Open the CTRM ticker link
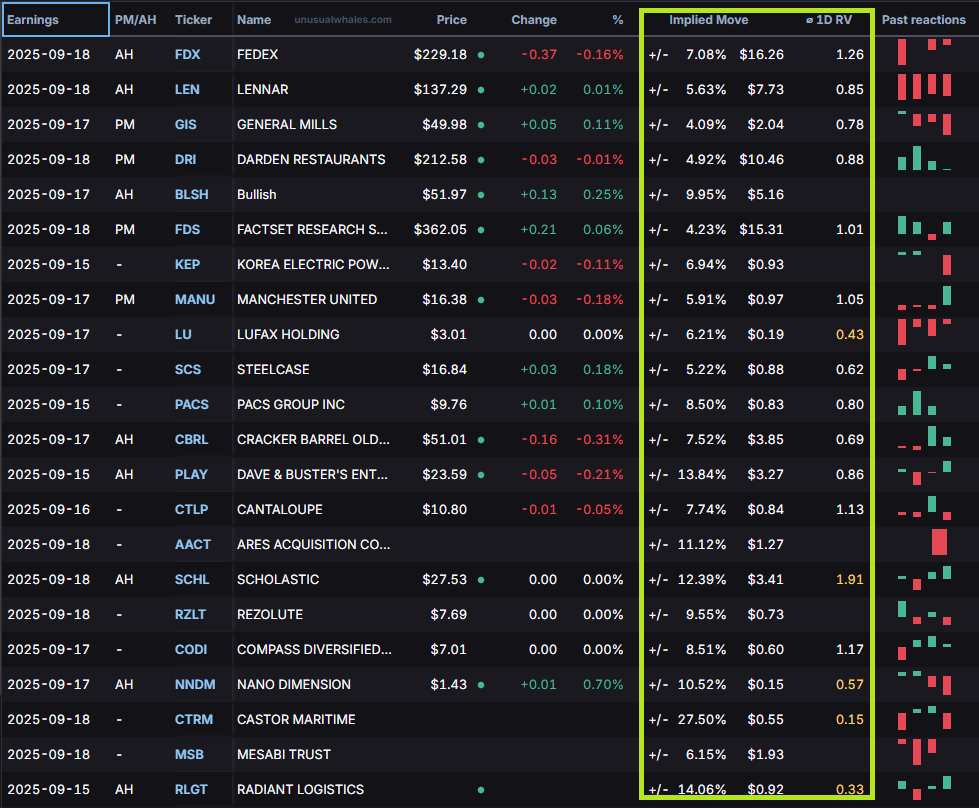This screenshot has width=979, height=808. tap(194, 719)
